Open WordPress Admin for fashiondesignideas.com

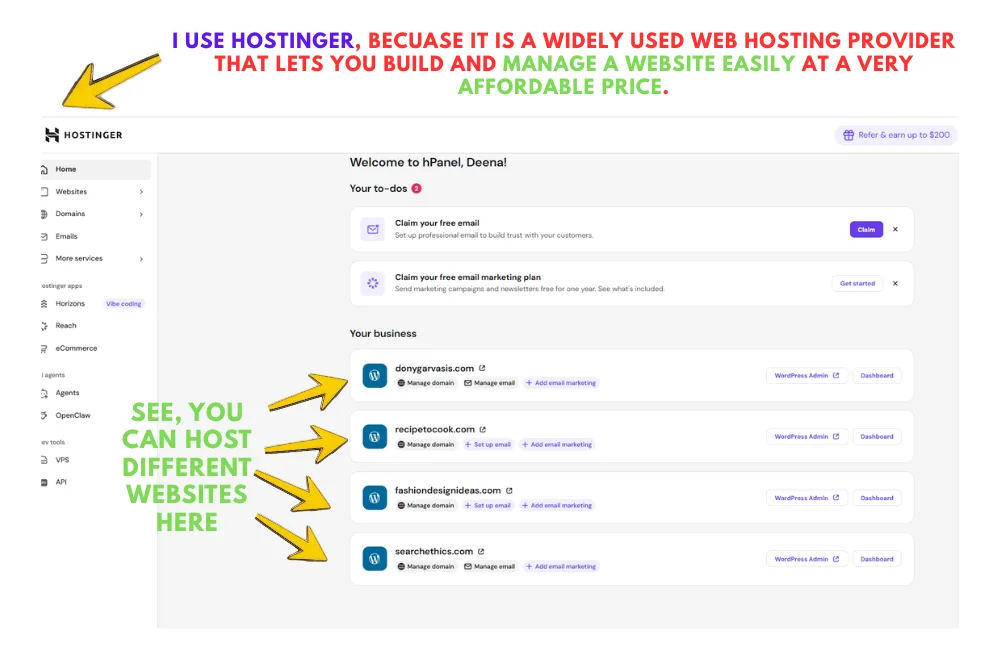coord(807,498)
